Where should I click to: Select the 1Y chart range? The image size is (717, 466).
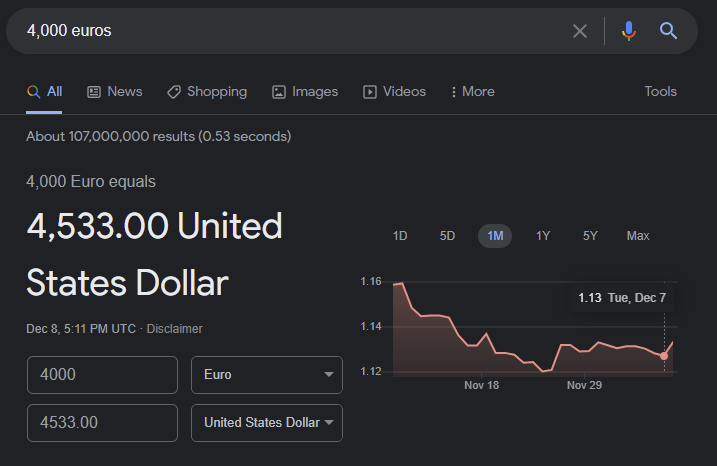pyautogui.click(x=543, y=236)
